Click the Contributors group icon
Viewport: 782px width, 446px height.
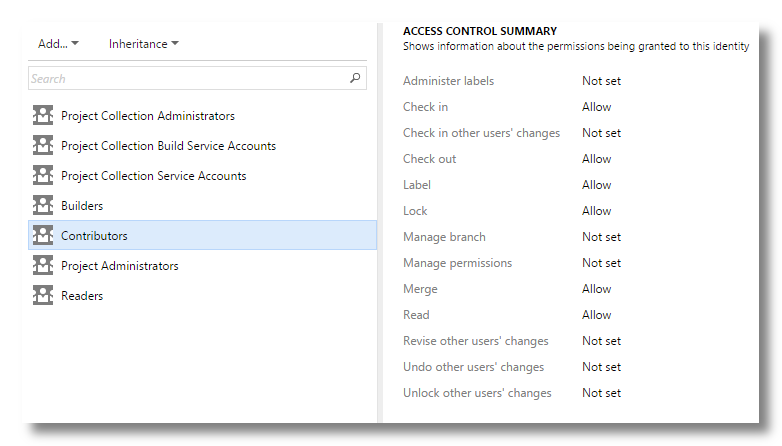pos(42,236)
